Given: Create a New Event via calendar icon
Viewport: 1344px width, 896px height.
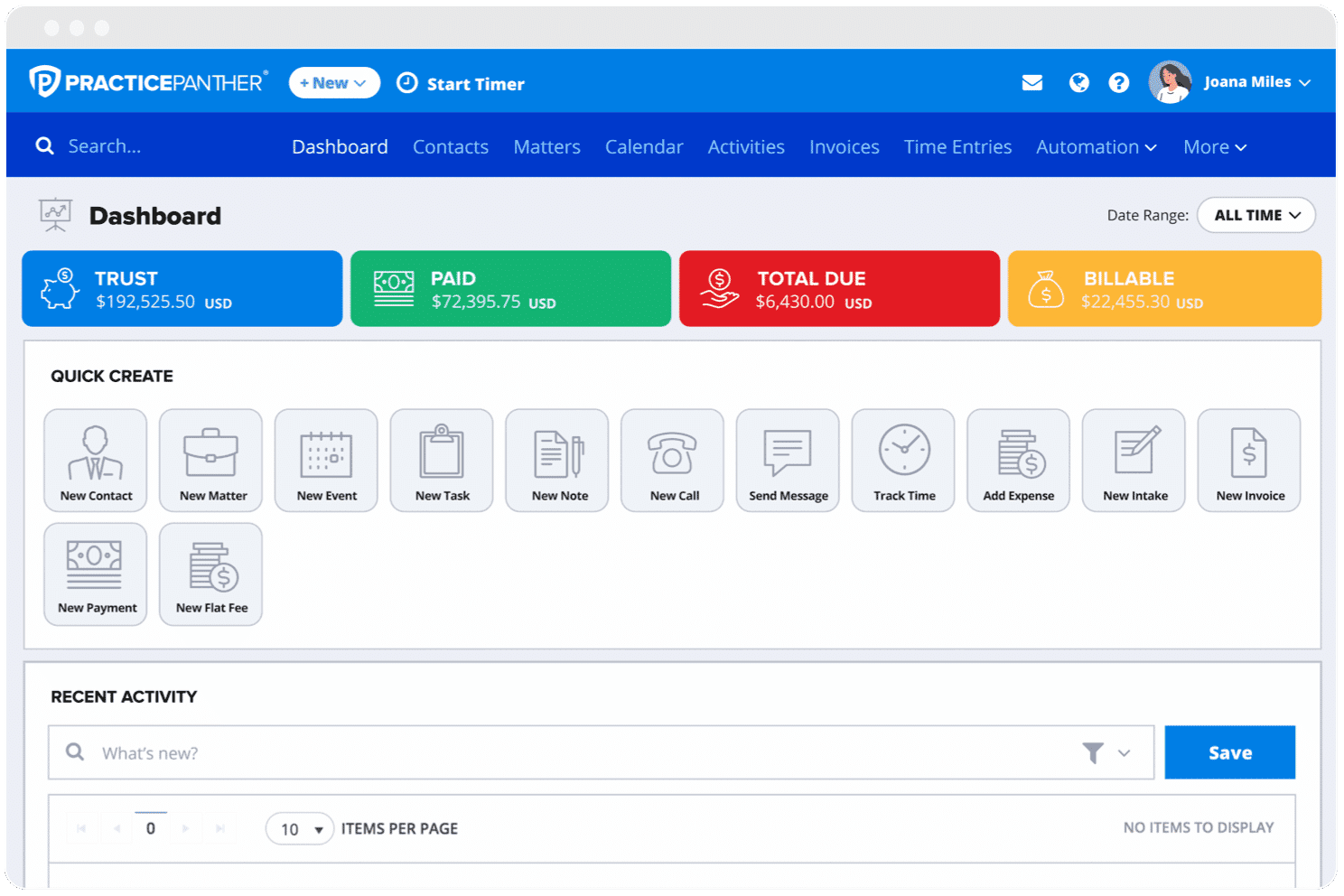Looking at the screenshot, I should (326, 460).
